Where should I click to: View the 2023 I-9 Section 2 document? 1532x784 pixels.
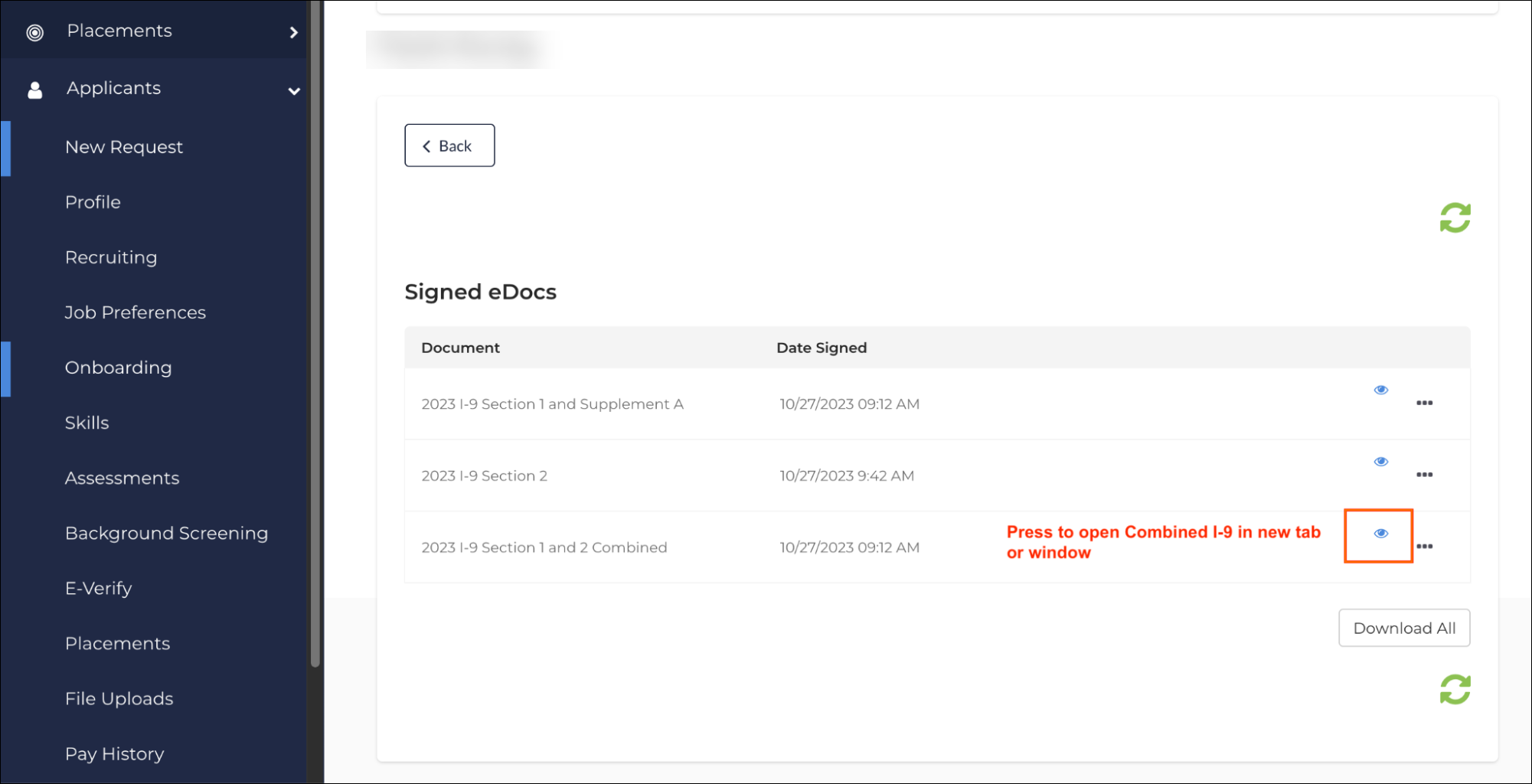[1380, 462]
